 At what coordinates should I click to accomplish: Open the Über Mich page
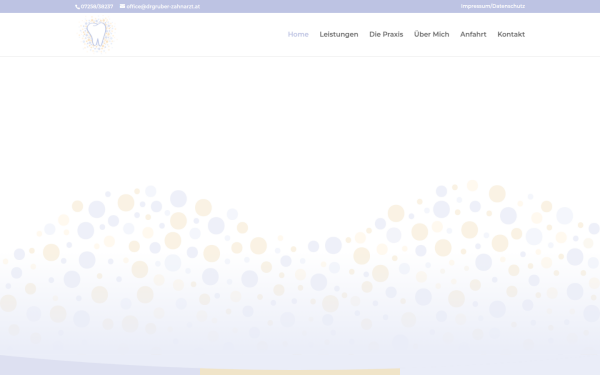(x=432, y=34)
